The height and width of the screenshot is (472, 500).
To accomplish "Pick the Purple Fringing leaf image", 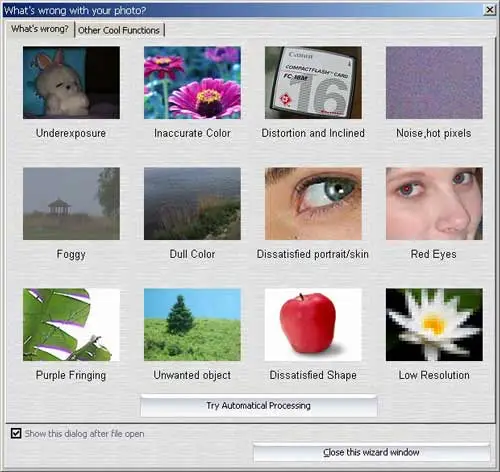I will (x=71, y=325).
